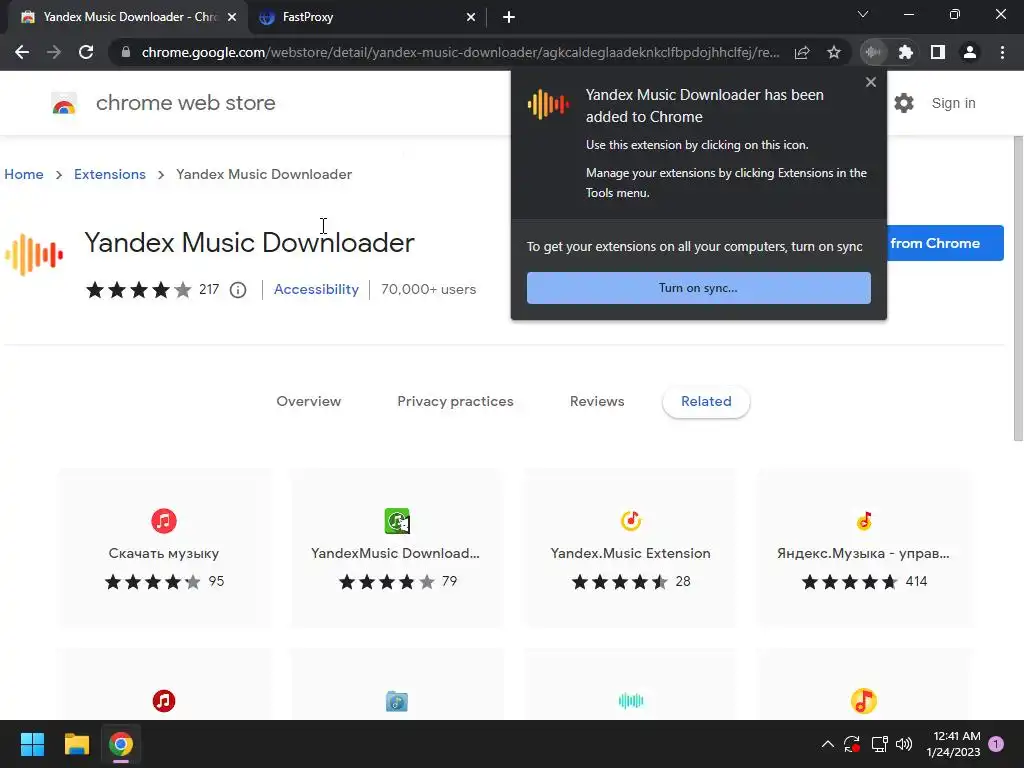Click Turn on sync button
The width and height of the screenshot is (1024, 768).
pos(699,288)
